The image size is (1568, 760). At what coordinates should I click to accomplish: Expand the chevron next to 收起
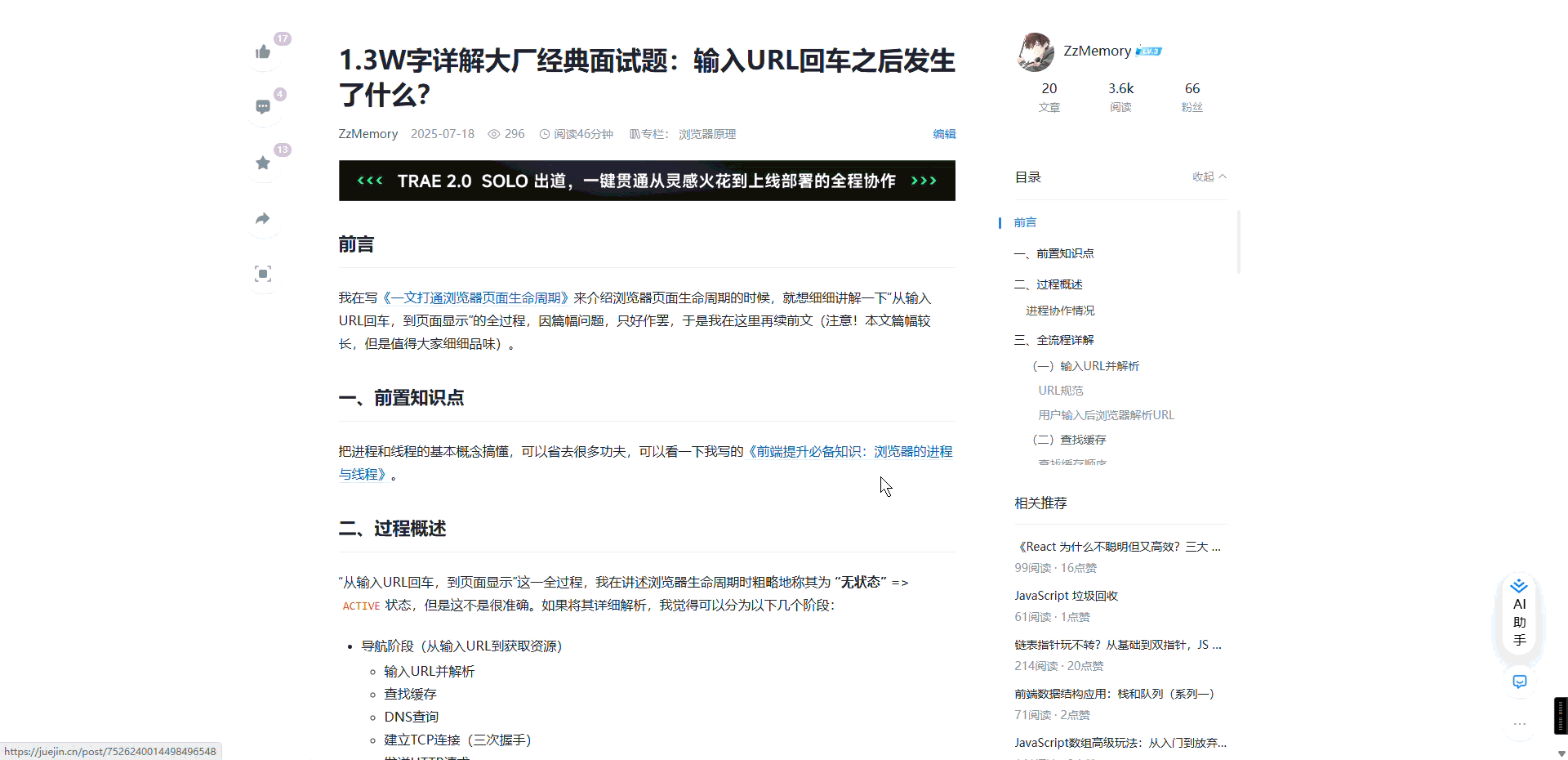[1223, 176]
